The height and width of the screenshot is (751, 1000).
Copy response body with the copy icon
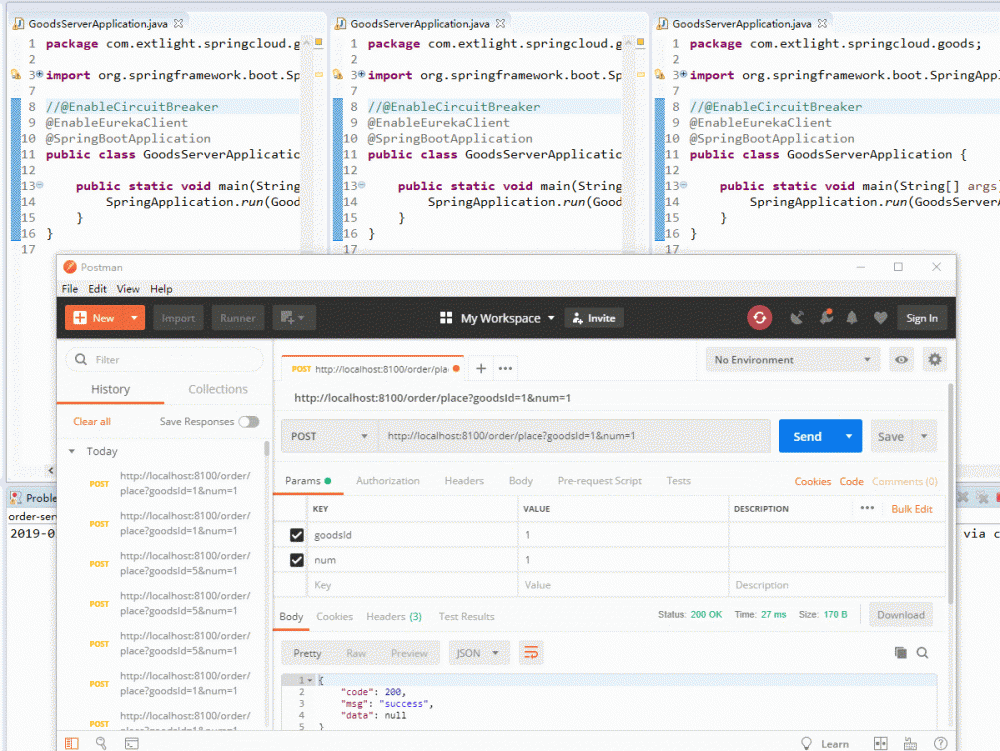tap(901, 653)
